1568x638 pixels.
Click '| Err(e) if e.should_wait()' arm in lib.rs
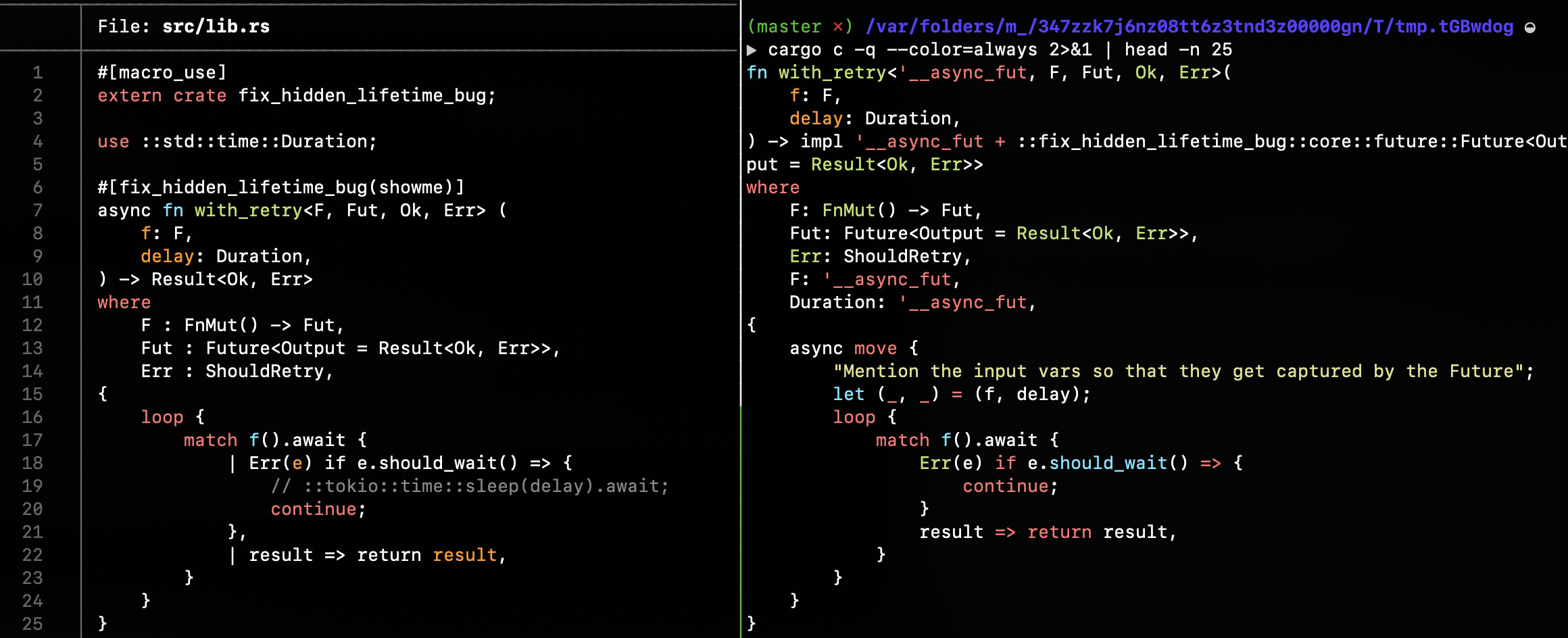pos(372,463)
